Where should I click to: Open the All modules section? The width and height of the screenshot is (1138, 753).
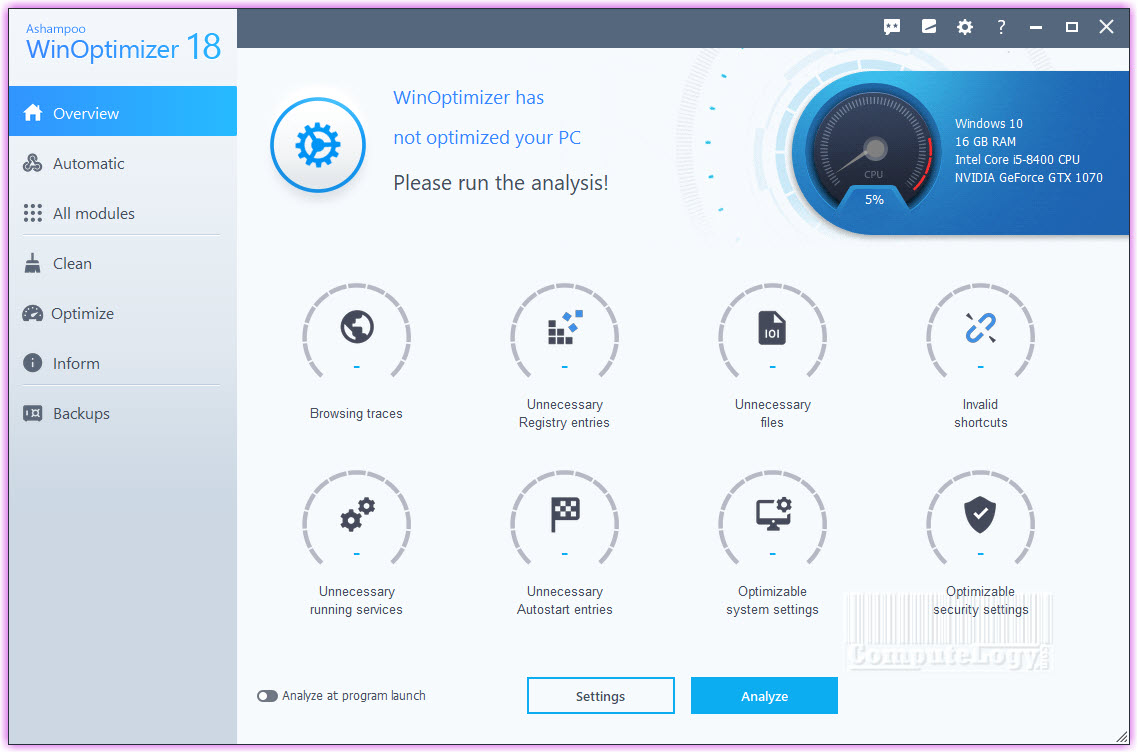click(x=95, y=213)
